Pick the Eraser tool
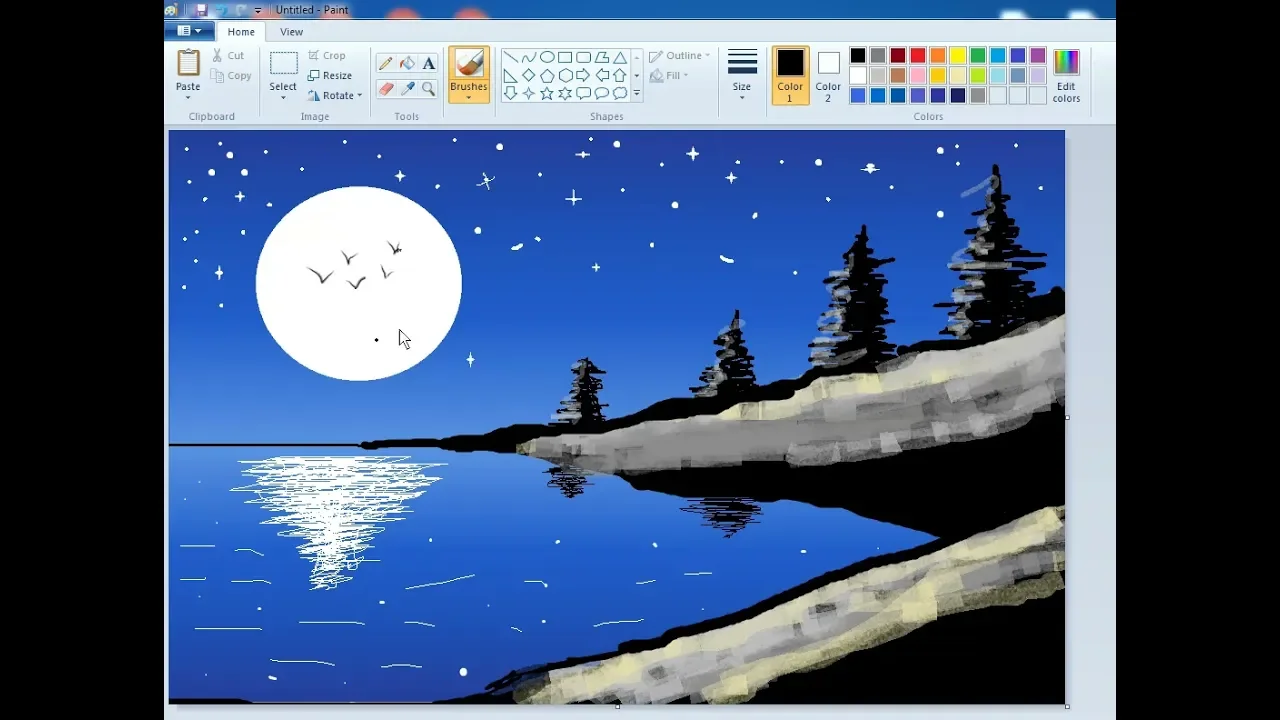Screen dimensions: 1280x720 (x=385, y=89)
